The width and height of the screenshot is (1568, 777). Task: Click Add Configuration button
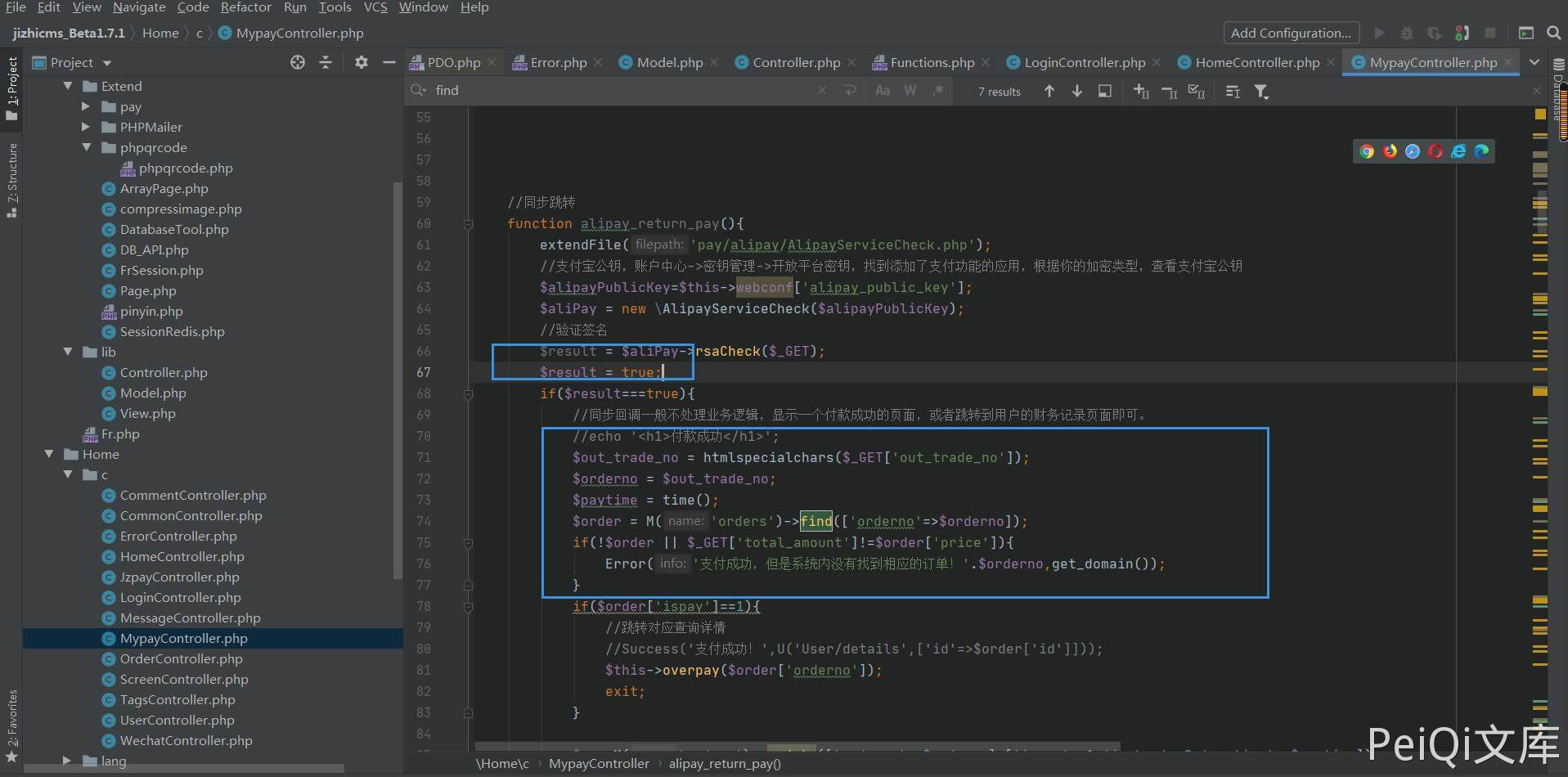point(1291,33)
